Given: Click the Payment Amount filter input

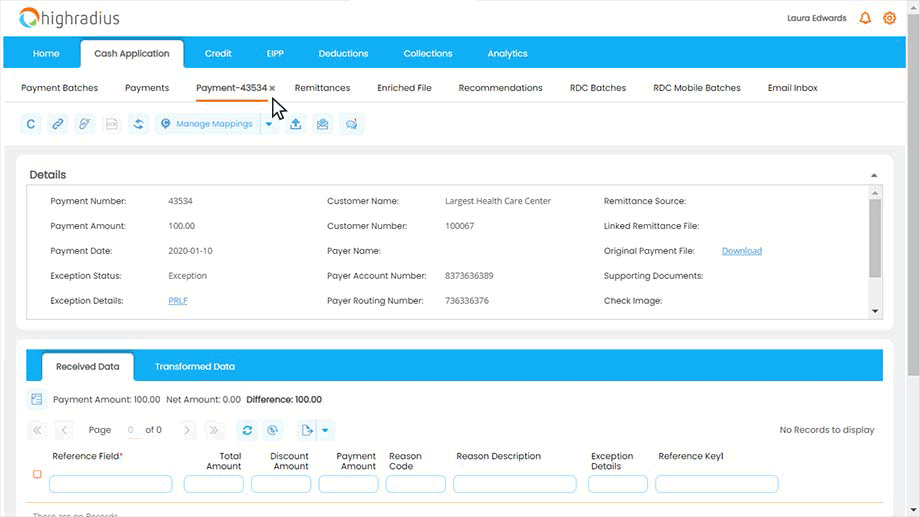Looking at the screenshot, I should (x=349, y=484).
